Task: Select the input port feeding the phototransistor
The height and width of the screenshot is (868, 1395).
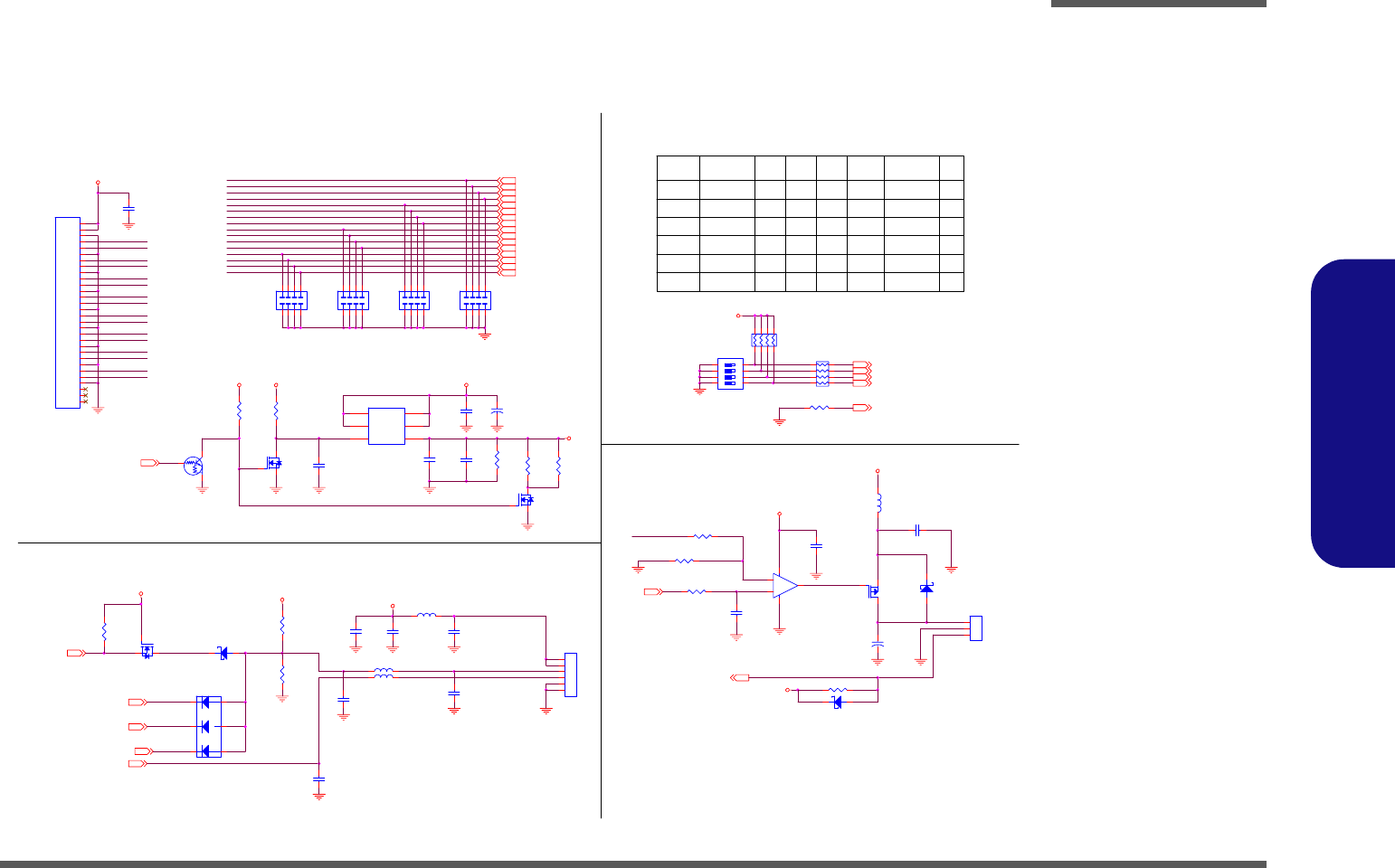Action: [x=149, y=463]
